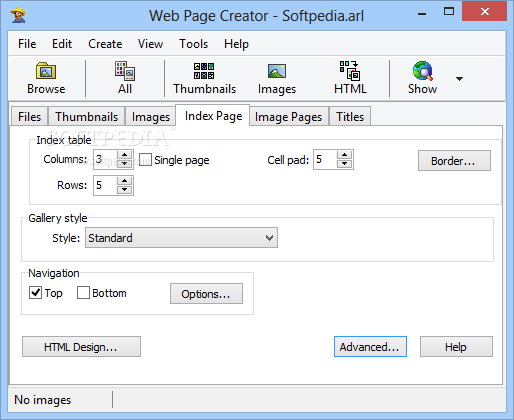Decrease Cell pad with down arrow
Viewport: 514px width, 420px height.
pos(345,164)
